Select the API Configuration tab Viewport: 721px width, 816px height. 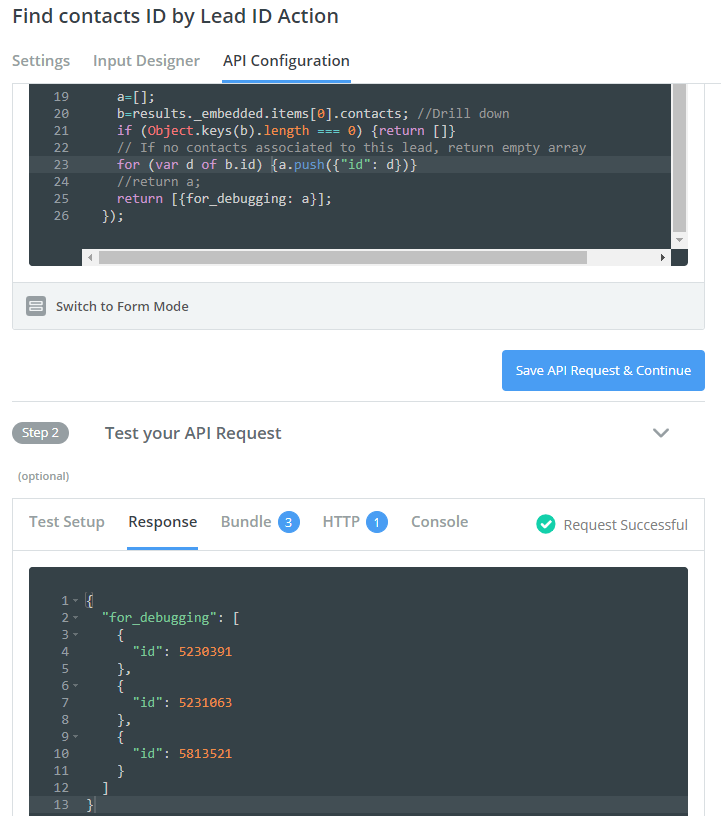[286, 61]
